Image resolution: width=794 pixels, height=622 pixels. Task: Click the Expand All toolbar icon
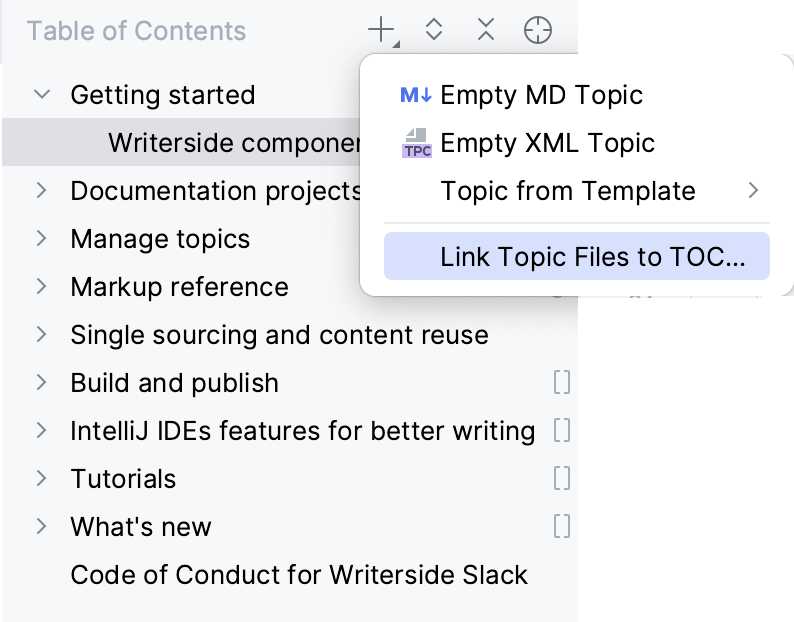point(434,31)
